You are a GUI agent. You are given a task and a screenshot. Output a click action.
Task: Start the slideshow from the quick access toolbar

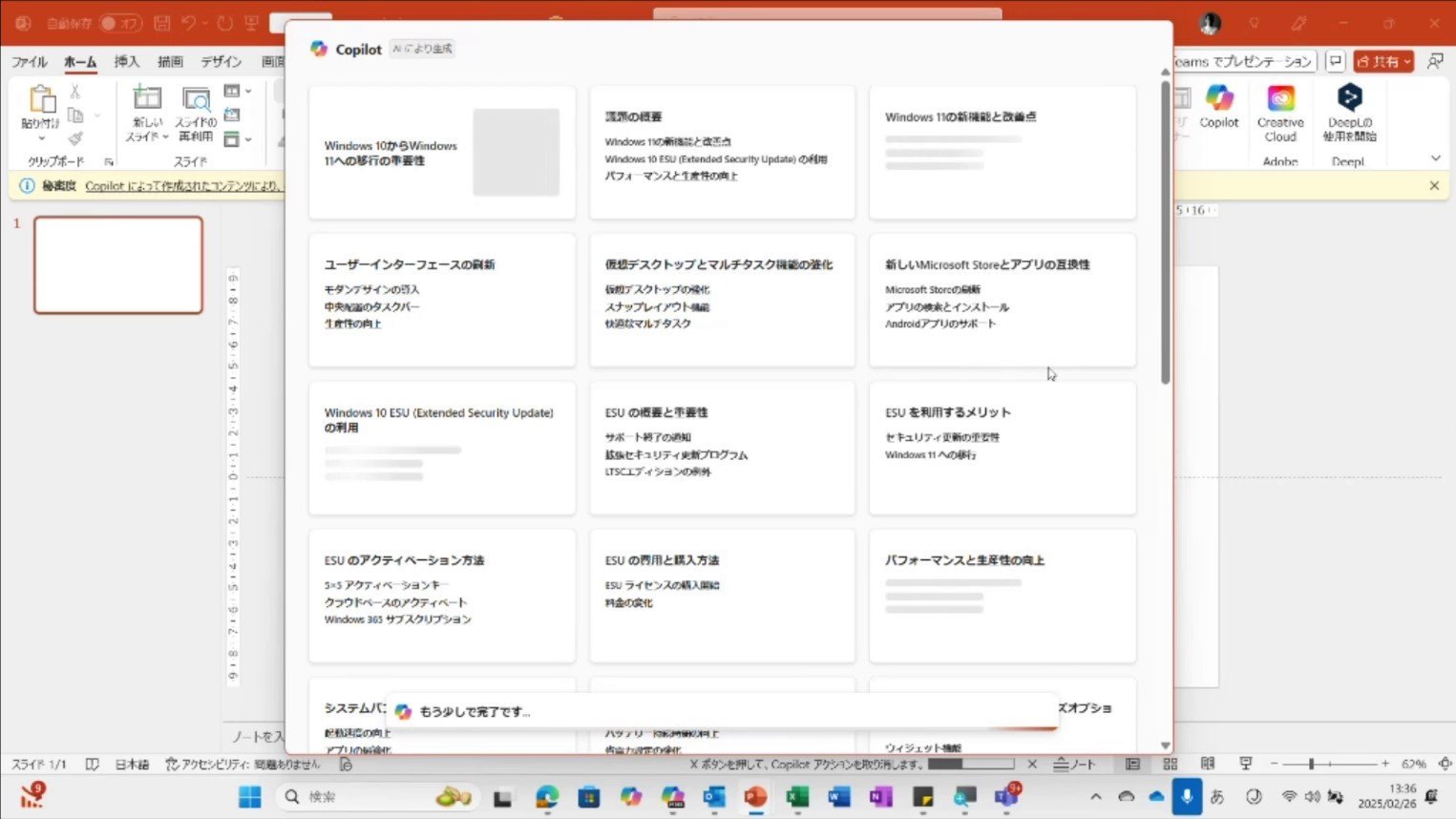click(251, 23)
